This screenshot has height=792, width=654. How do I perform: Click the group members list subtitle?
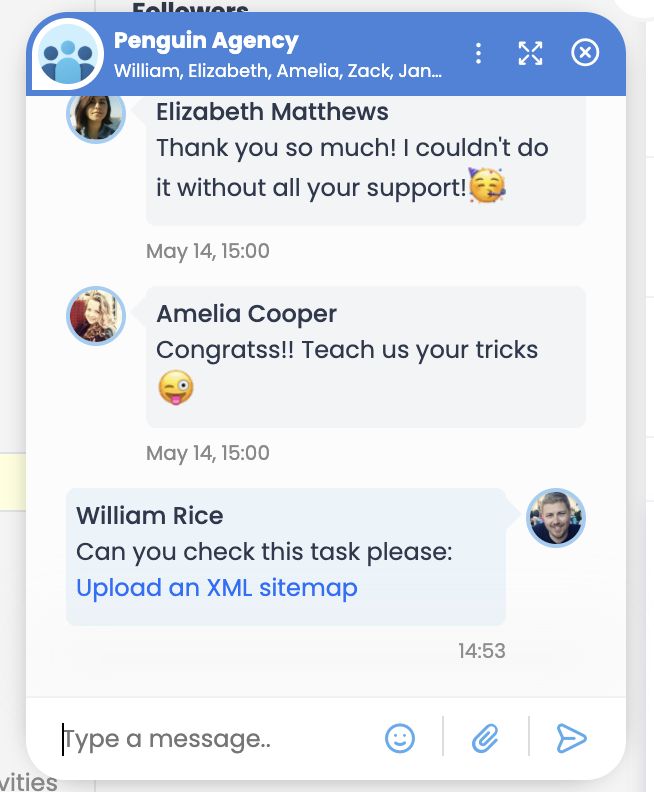tap(278, 71)
